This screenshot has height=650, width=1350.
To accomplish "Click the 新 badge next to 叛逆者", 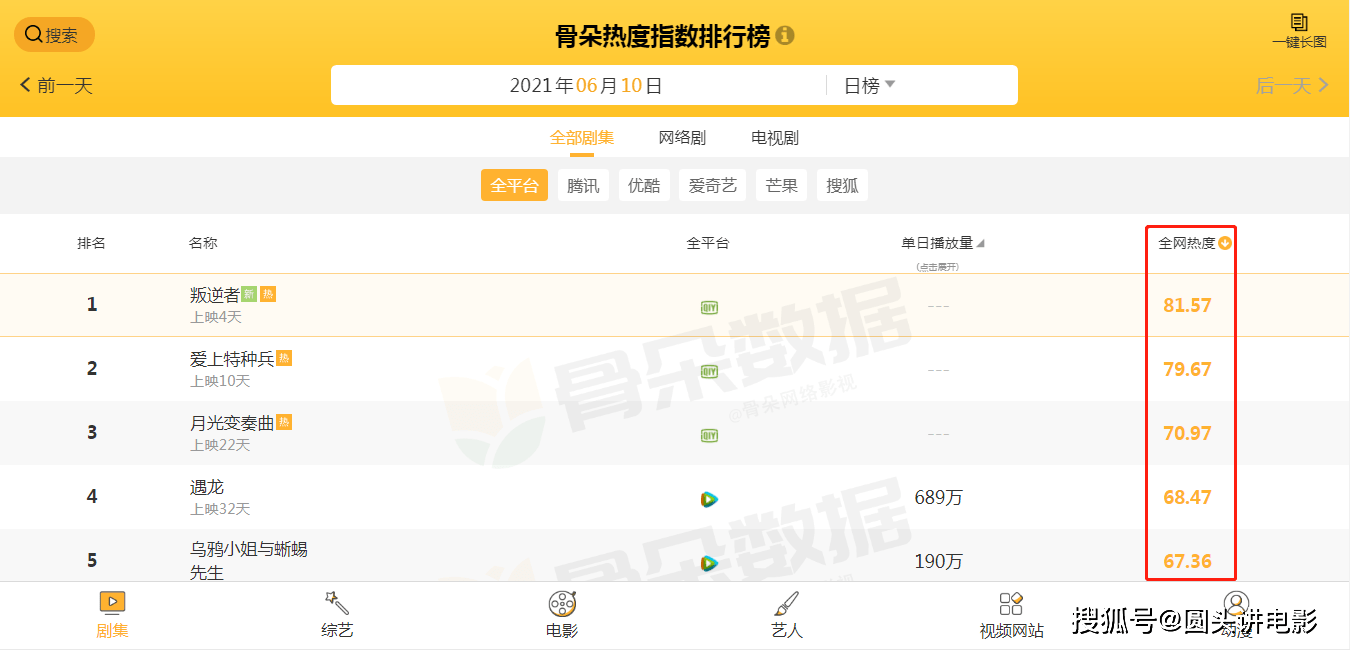I will tap(249, 294).
